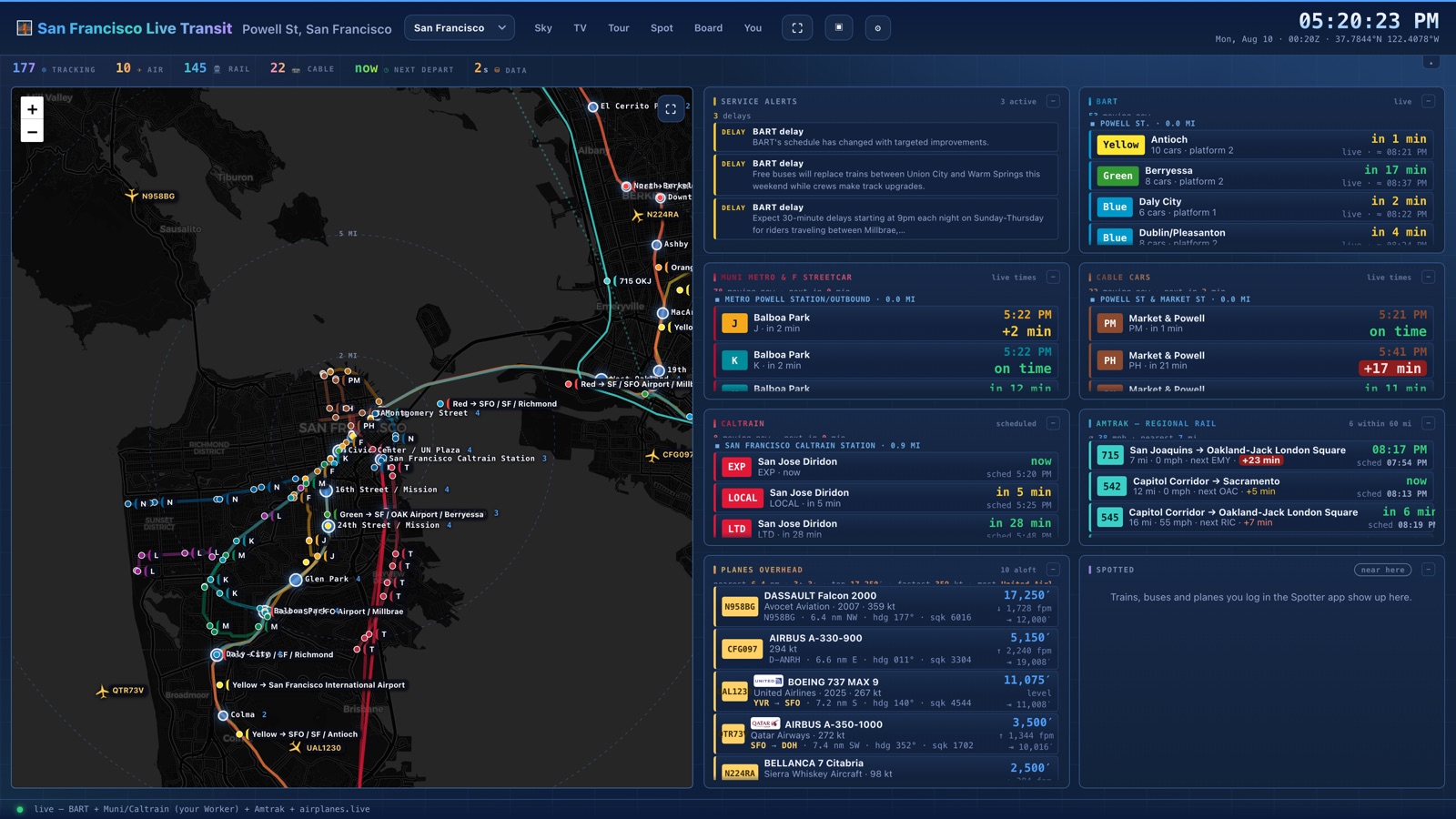Screen dimensions: 1456x819
Task: Click the small collapse arrow above BART panel
Action: click(1431, 62)
